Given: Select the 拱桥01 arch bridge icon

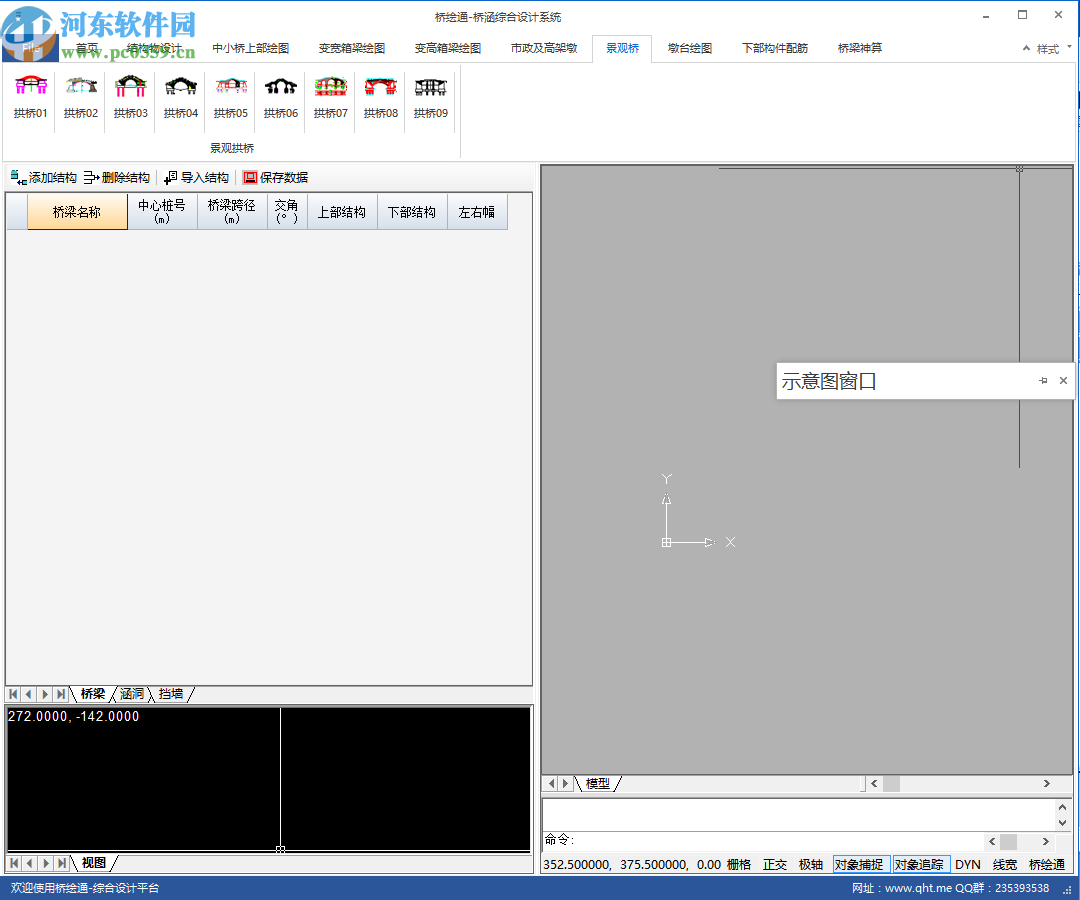Looking at the screenshot, I should 31,97.
